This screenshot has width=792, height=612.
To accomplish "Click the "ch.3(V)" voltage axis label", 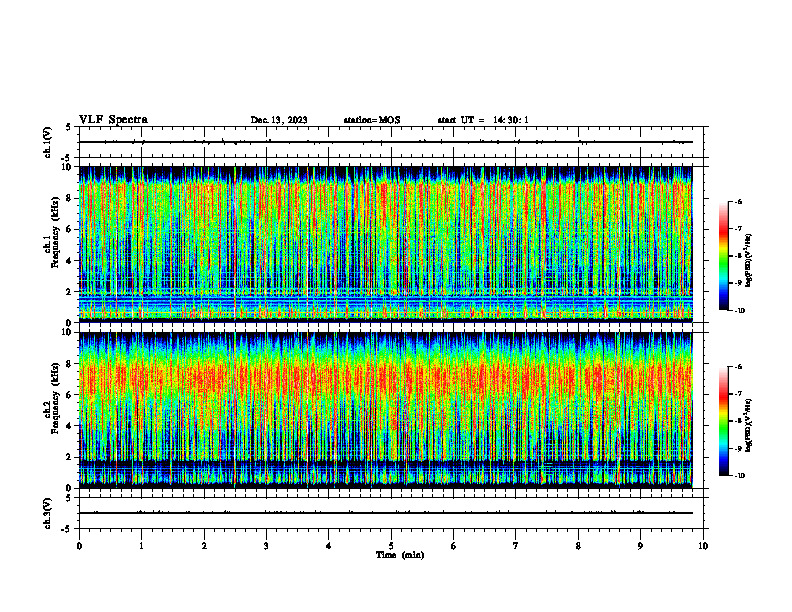I will click(47, 513).
